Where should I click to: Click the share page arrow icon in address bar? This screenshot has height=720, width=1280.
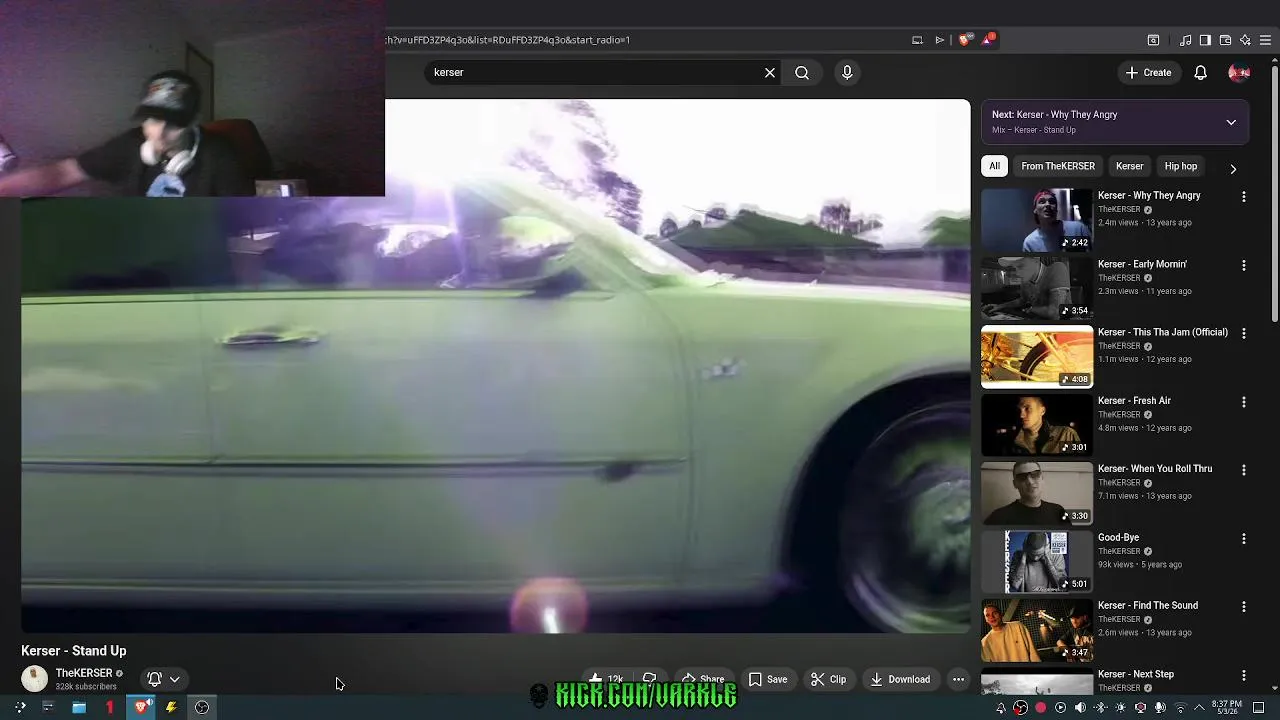tap(940, 40)
